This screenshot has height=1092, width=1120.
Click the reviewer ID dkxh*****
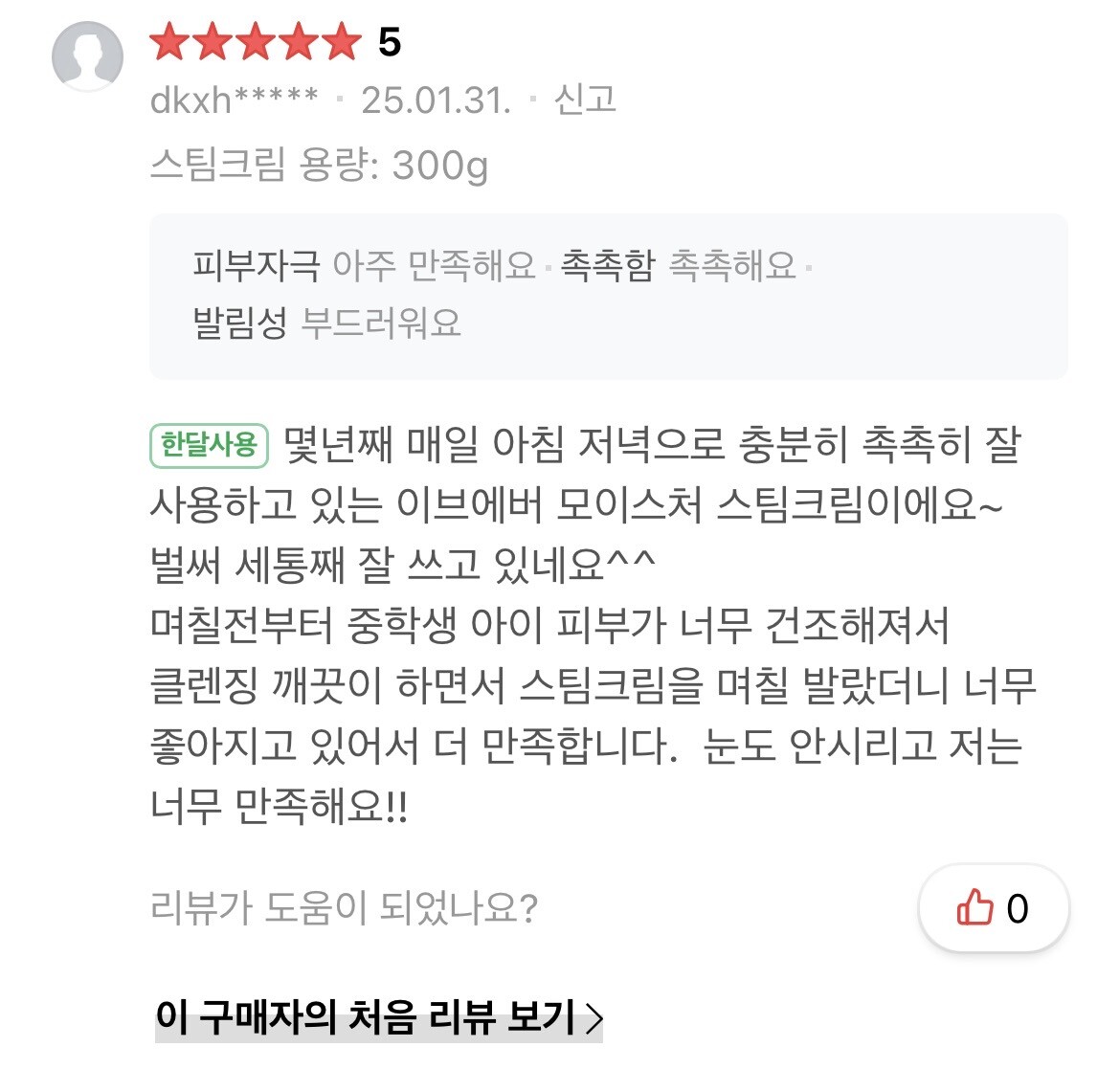(235, 100)
